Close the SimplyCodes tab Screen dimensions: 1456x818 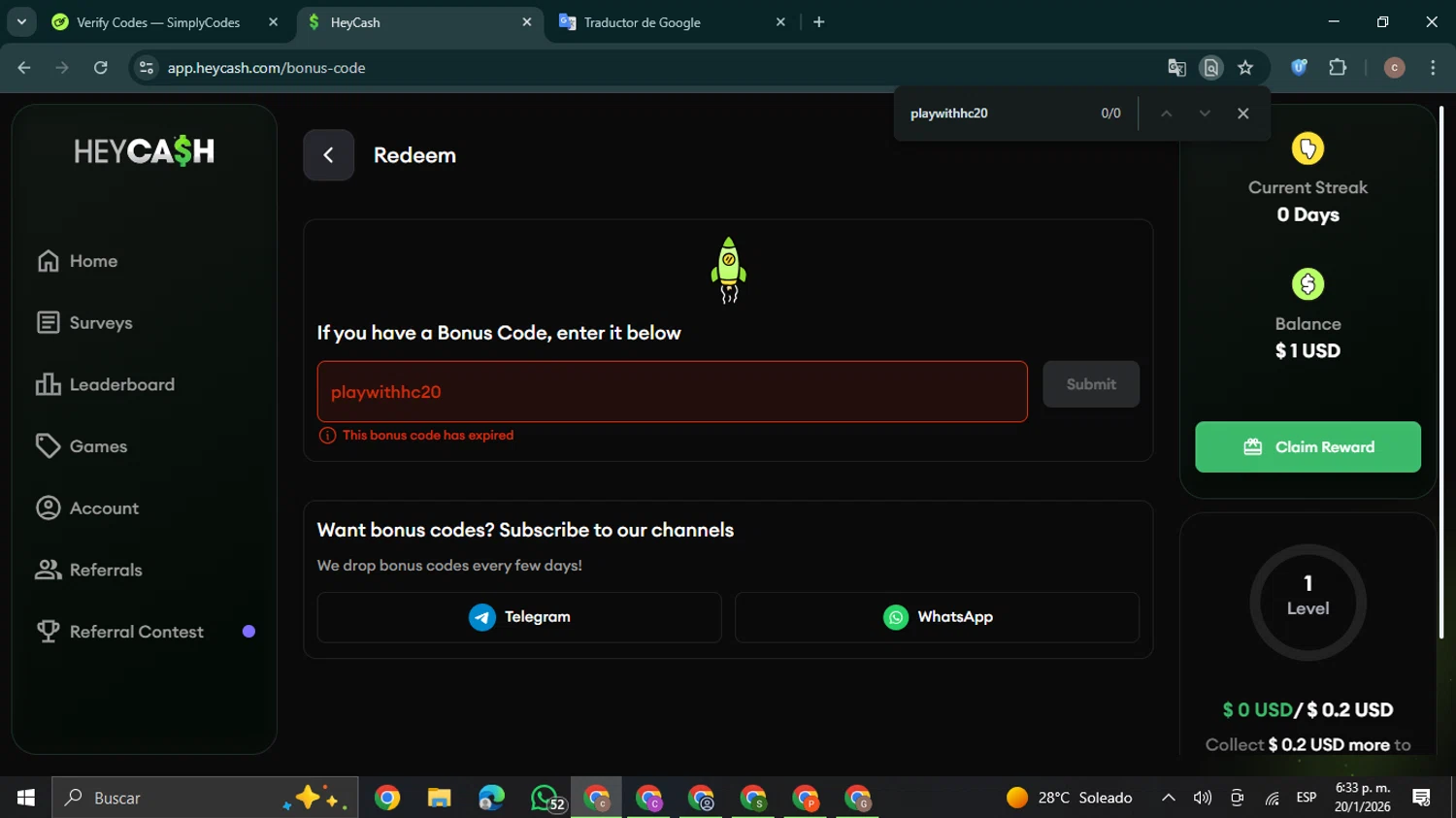click(x=273, y=21)
